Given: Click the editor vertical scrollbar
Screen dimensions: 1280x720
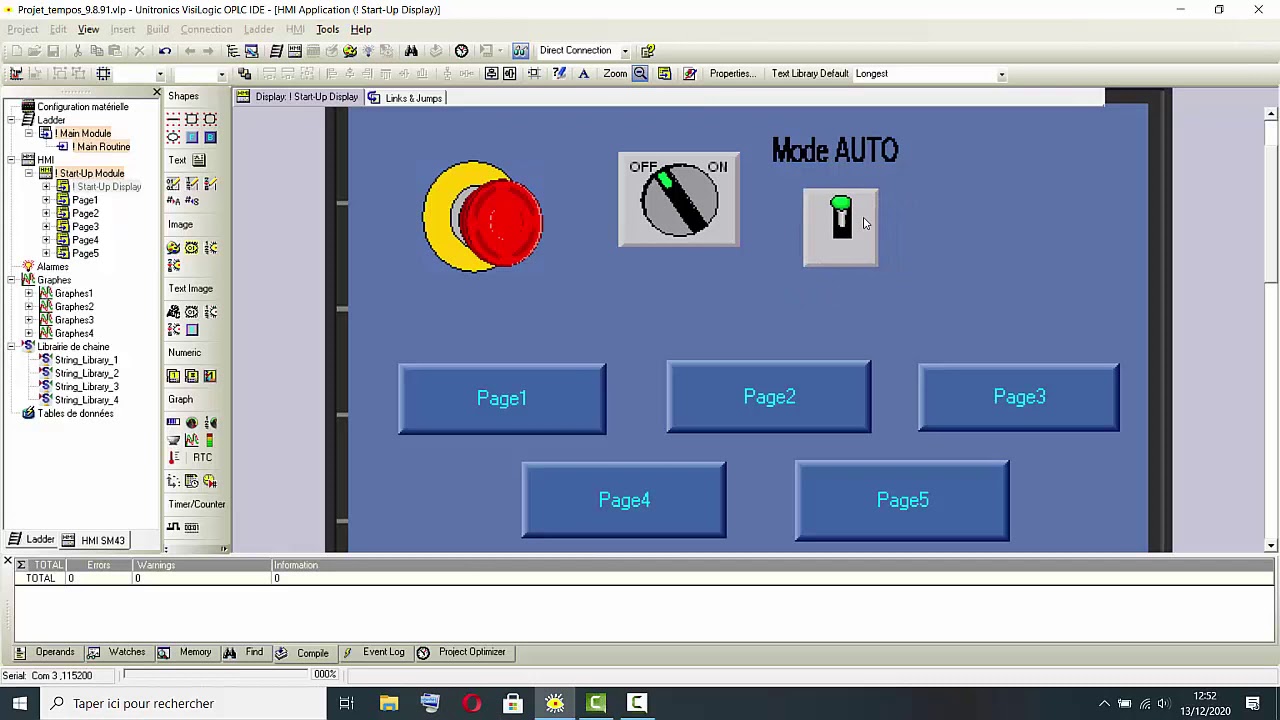Looking at the screenshot, I should (x=1271, y=328).
